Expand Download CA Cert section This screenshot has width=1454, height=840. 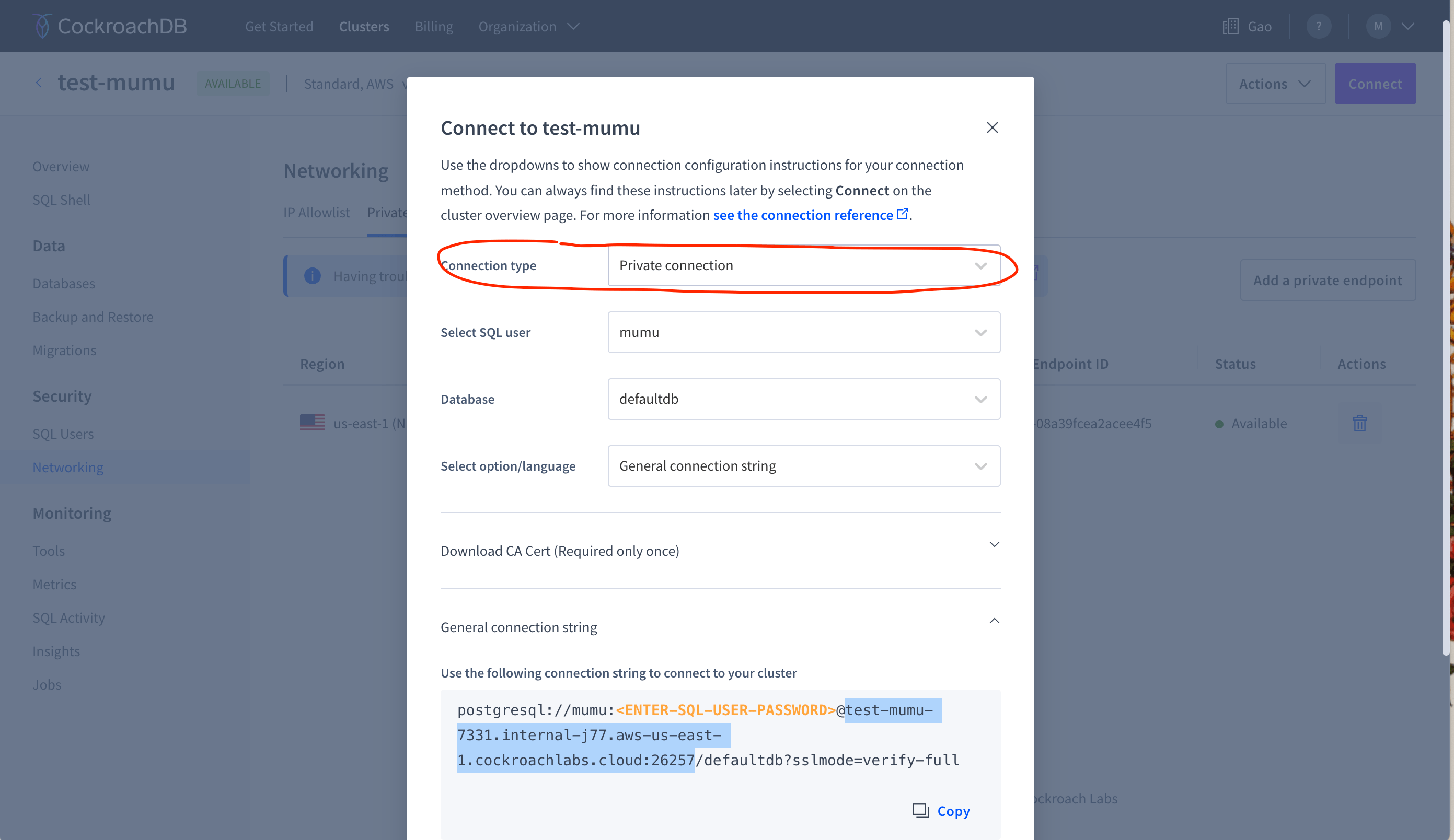point(720,551)
